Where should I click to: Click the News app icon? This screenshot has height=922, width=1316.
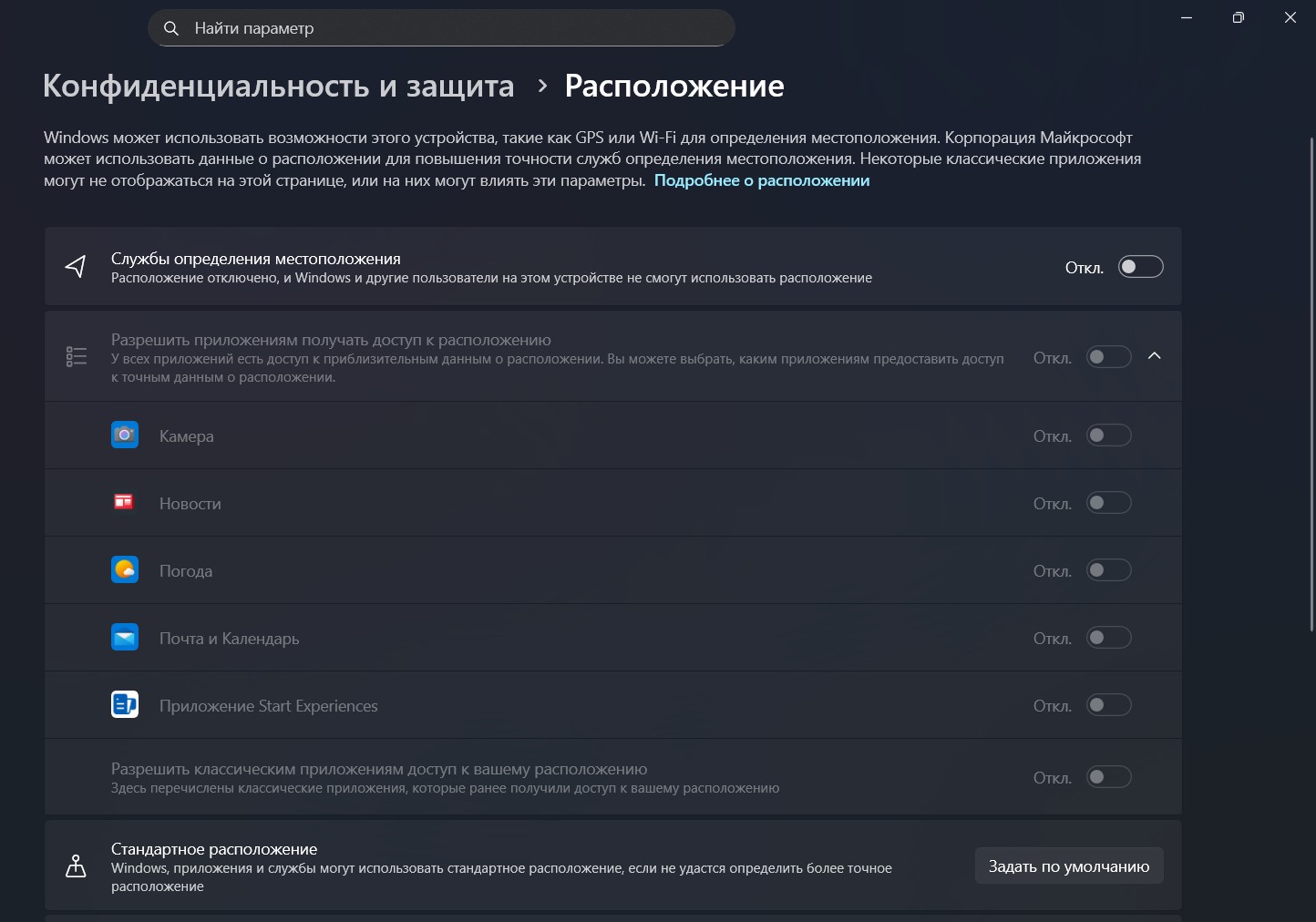pyautogui.click(x=124, y=502)
